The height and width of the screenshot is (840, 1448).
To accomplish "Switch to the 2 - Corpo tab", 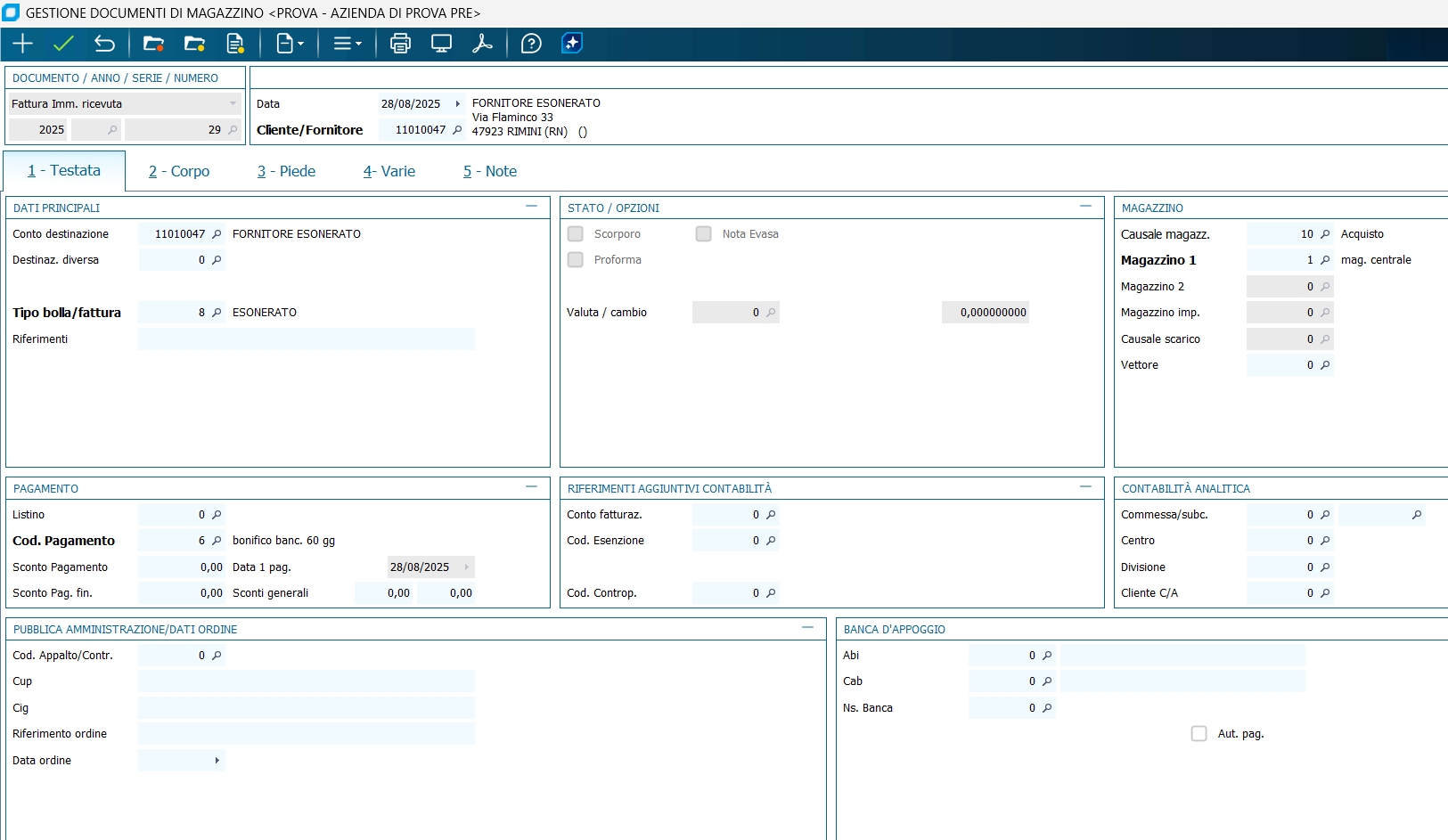I will tap(179, 171).
